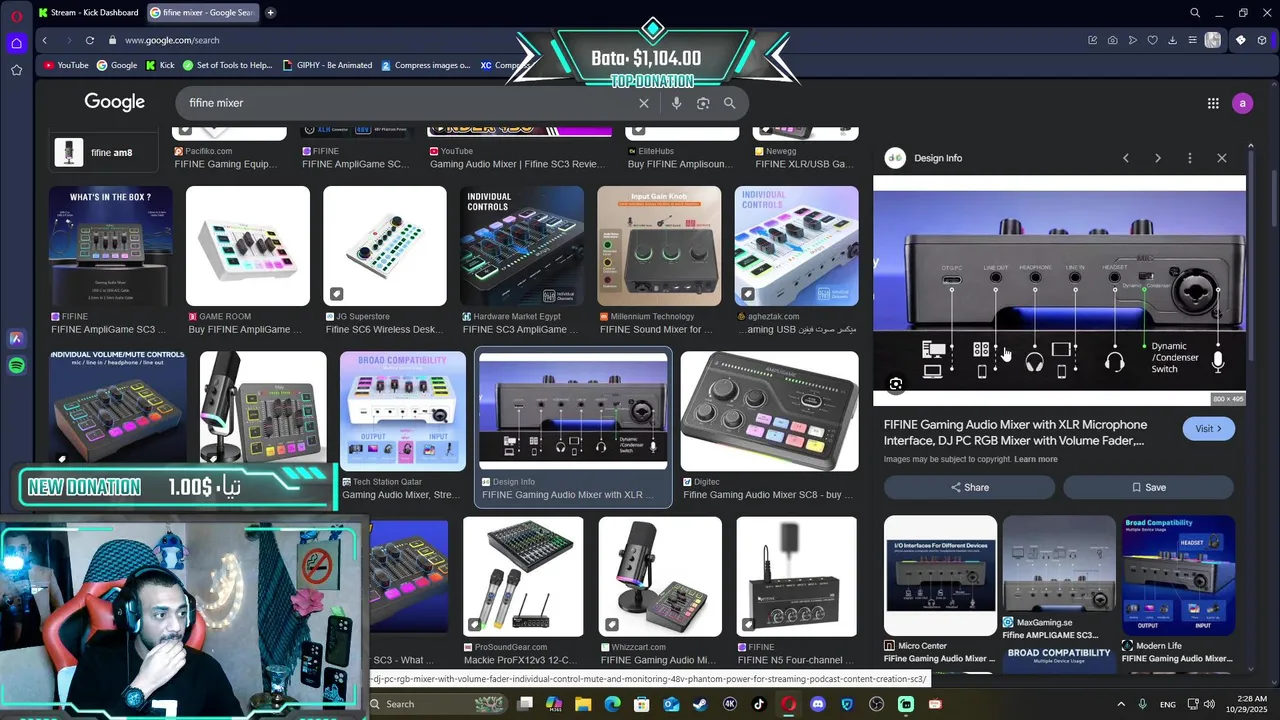
Task: Open the Whizzcart FIFINE mic thumbnail
Action: (x=659, y=577)
